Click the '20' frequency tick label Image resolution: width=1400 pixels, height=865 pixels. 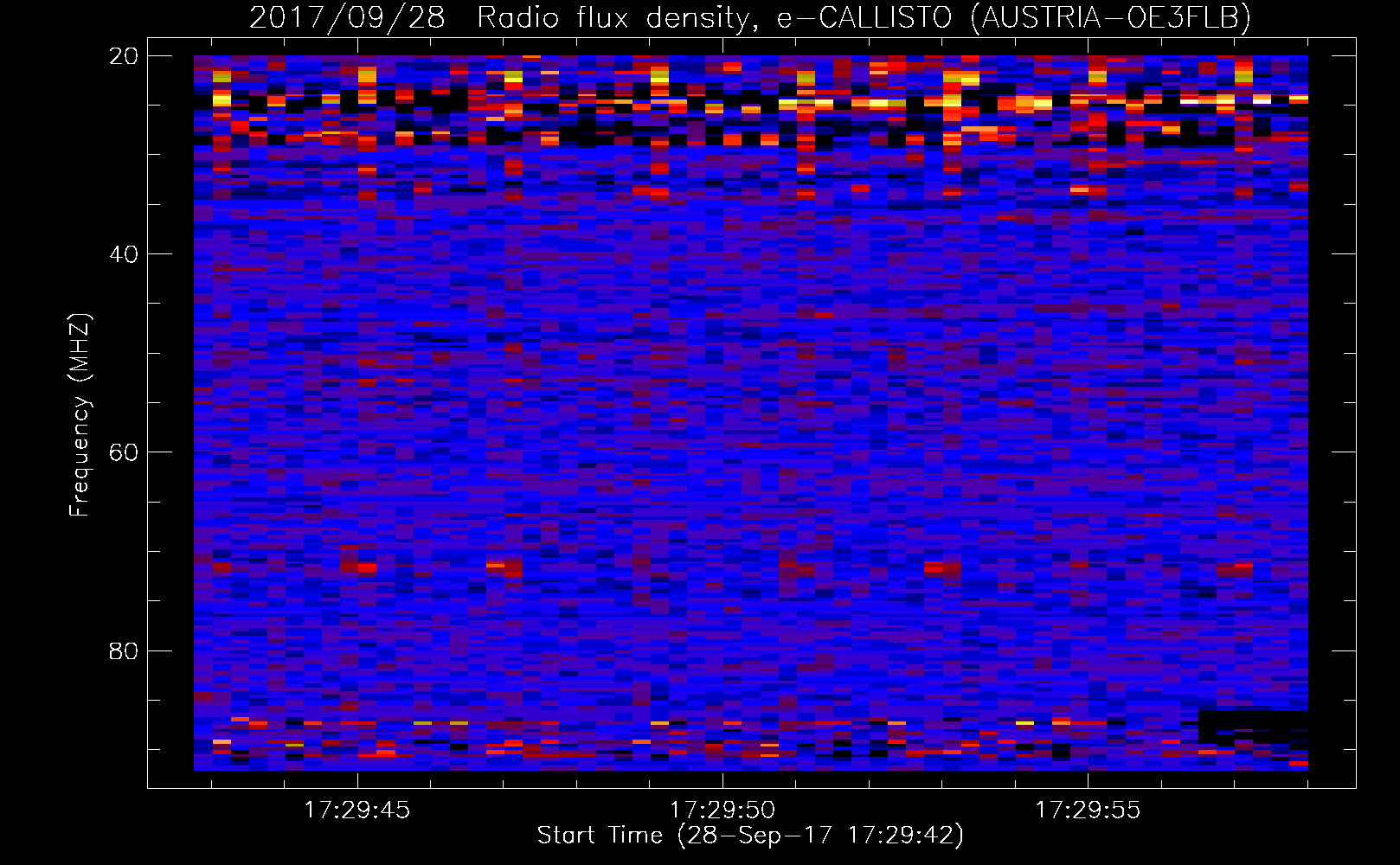point(123,56)
